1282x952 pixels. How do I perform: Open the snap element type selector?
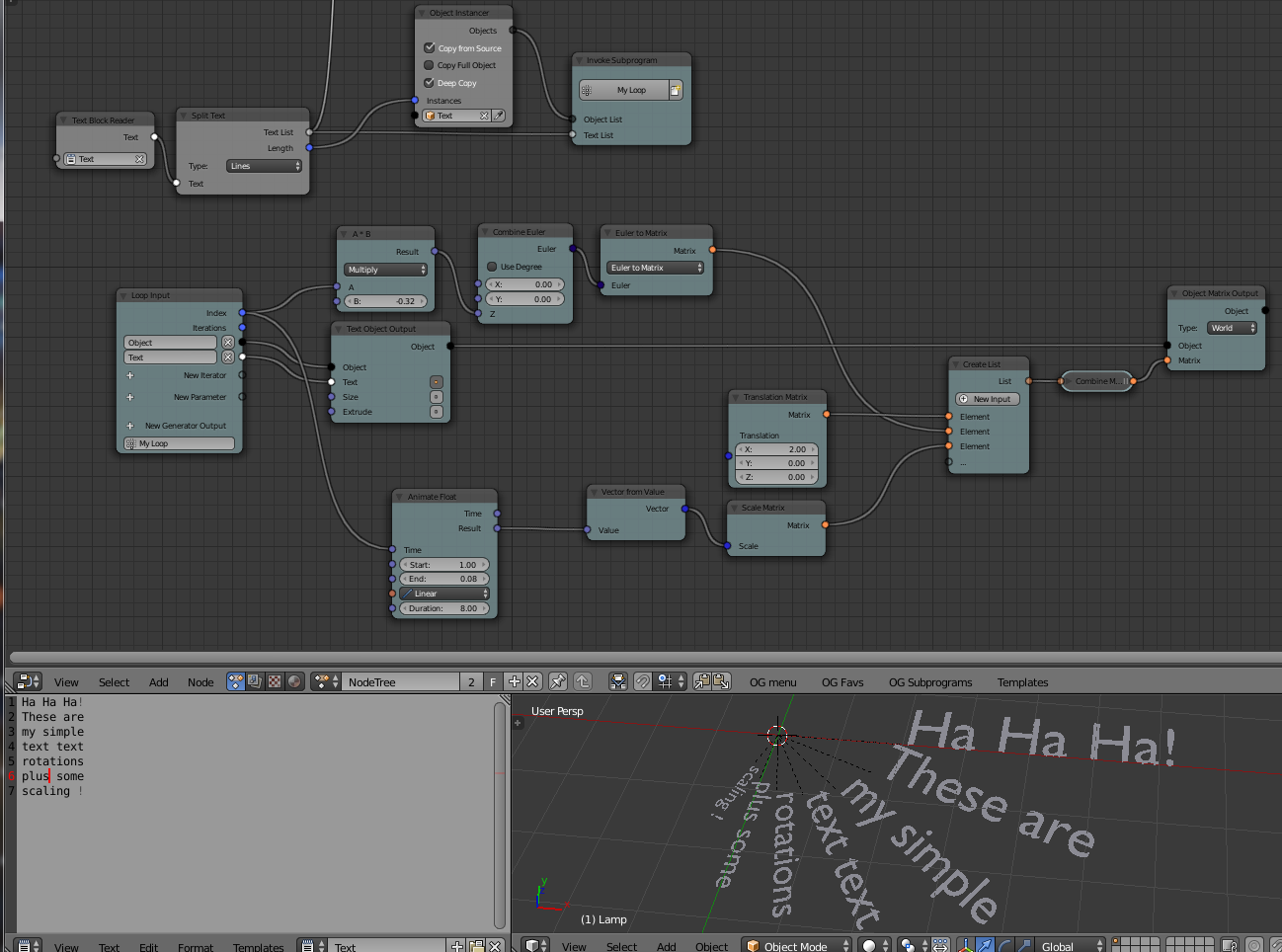point(671,681)
